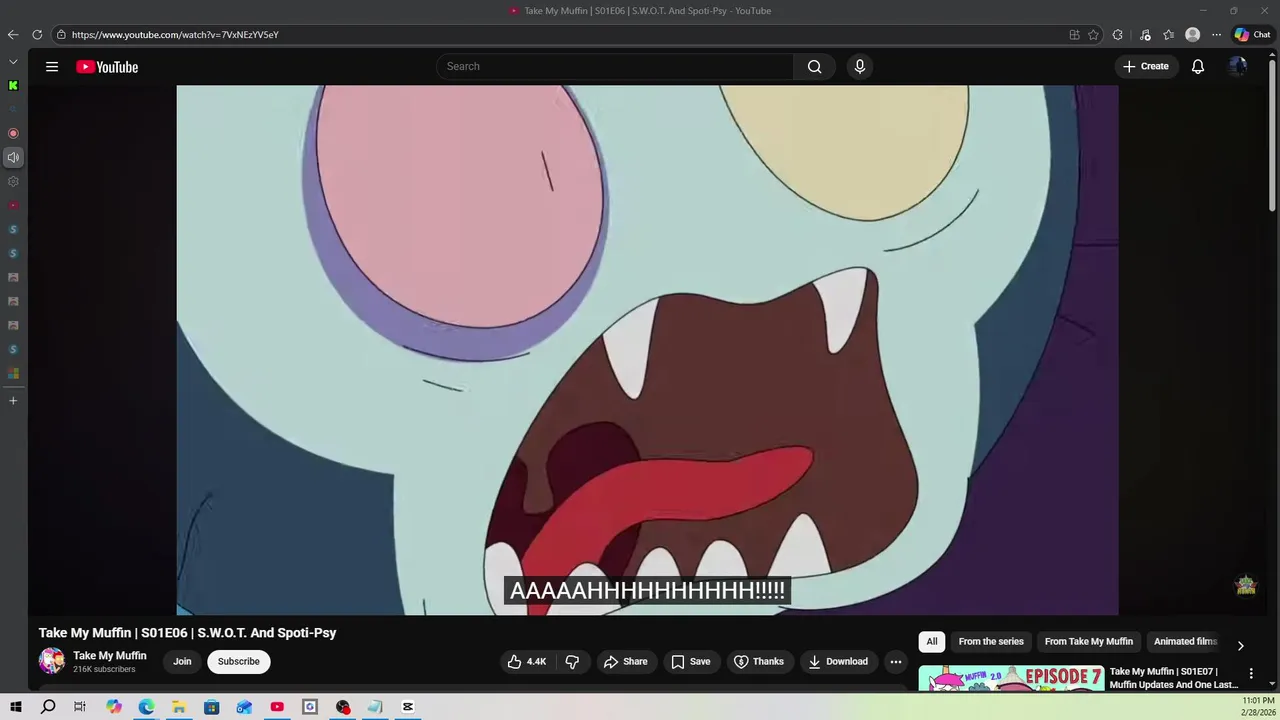Mute tab using speaker icon in sidebar

13,157
